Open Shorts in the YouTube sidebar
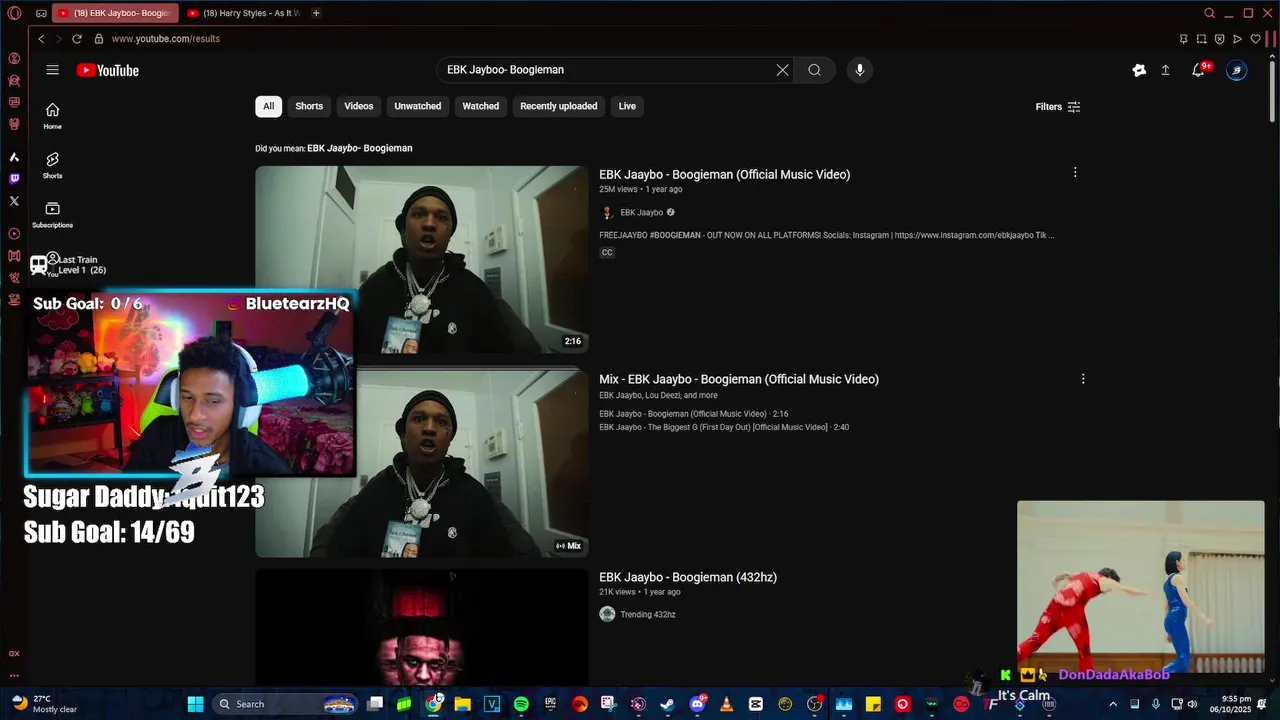Image resolution: width=1280 pixels, height=720 pixels. 52,165
